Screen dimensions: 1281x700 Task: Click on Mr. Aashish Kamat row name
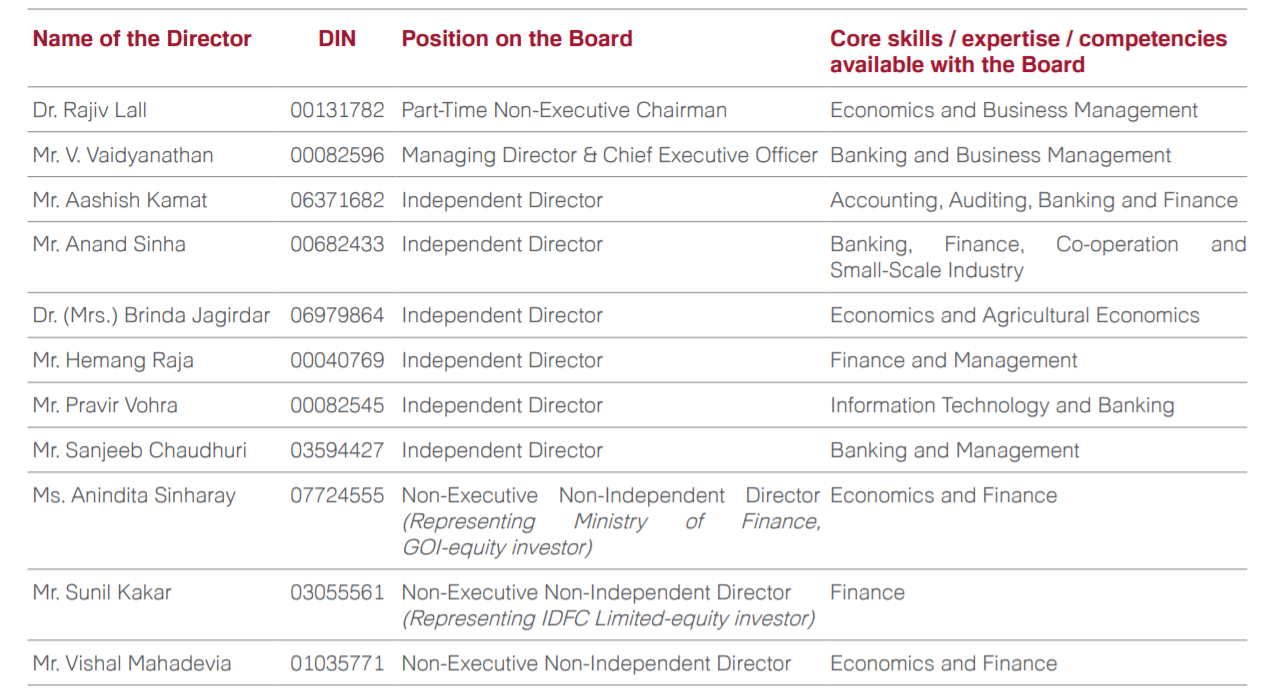point(120,200)
